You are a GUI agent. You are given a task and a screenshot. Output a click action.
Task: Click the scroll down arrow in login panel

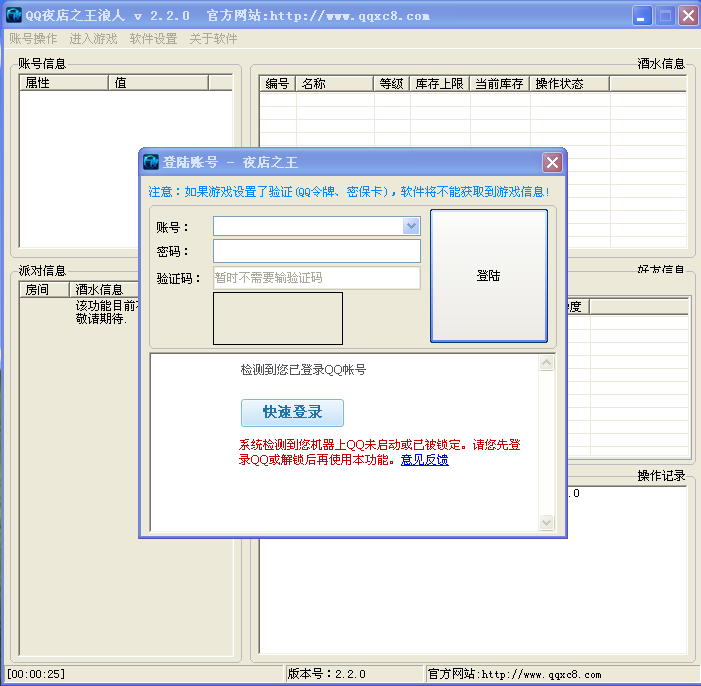pyautogui.click(x=546, y=522)
